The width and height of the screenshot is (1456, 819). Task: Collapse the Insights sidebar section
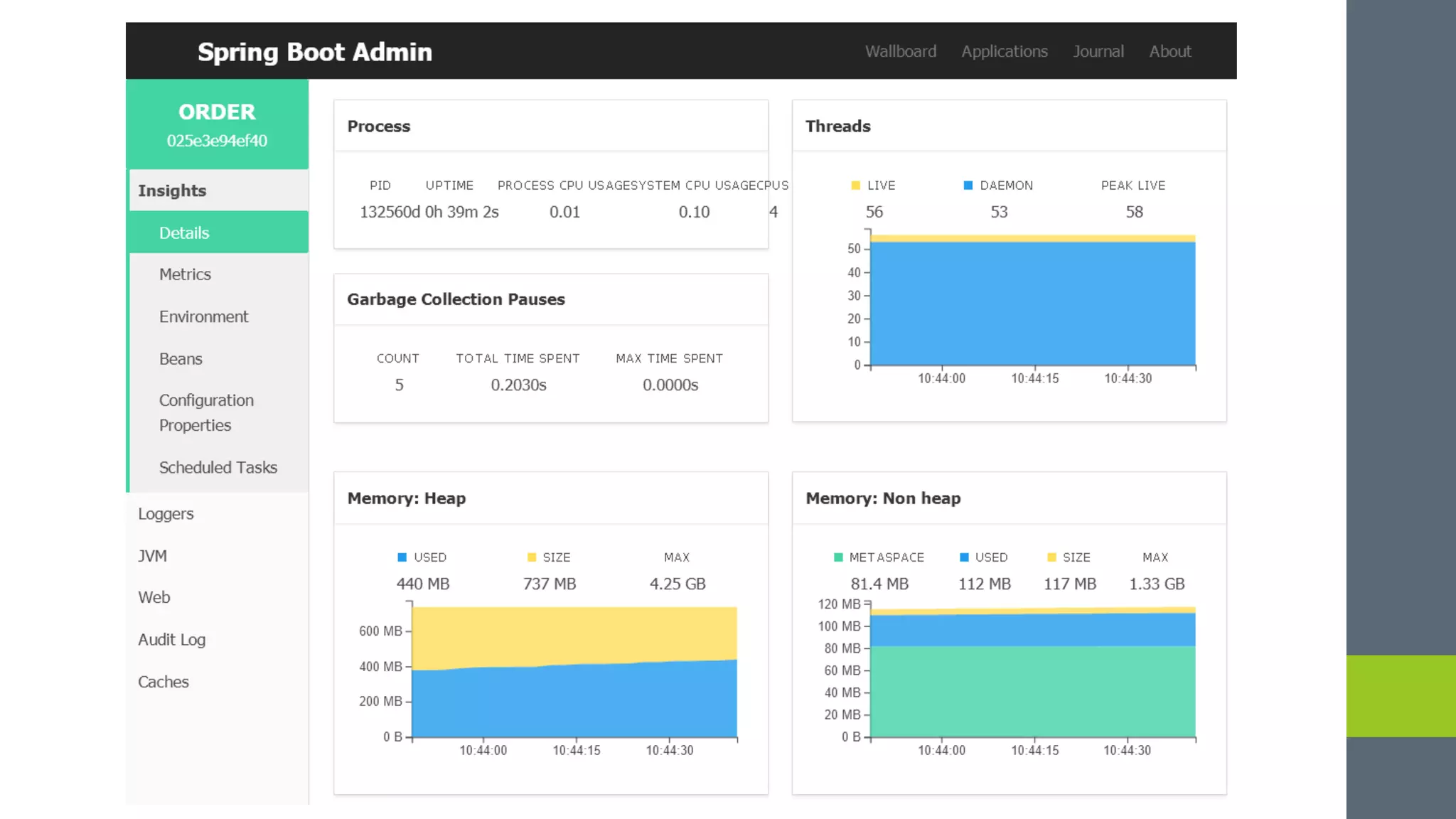(172, 191)
